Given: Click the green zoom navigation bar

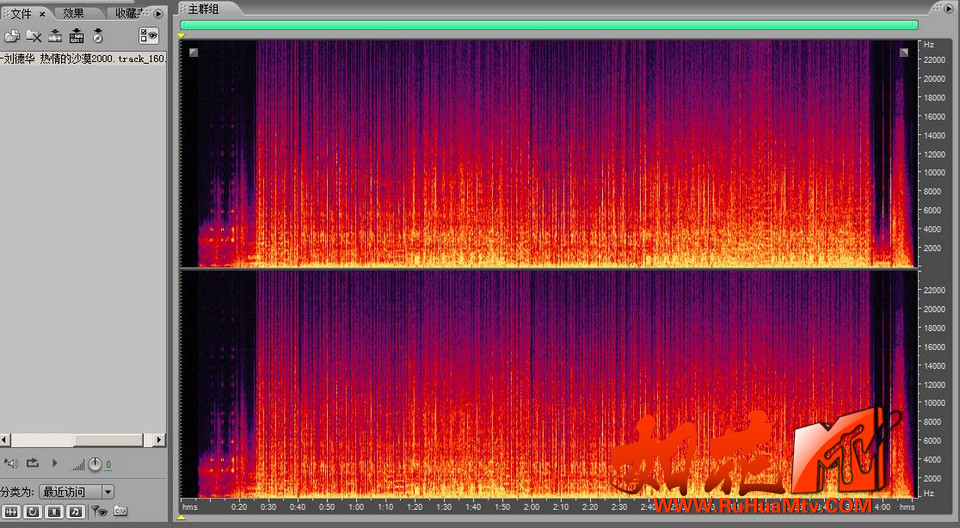Looking at the screenshot, I should (x=549, y=25).
